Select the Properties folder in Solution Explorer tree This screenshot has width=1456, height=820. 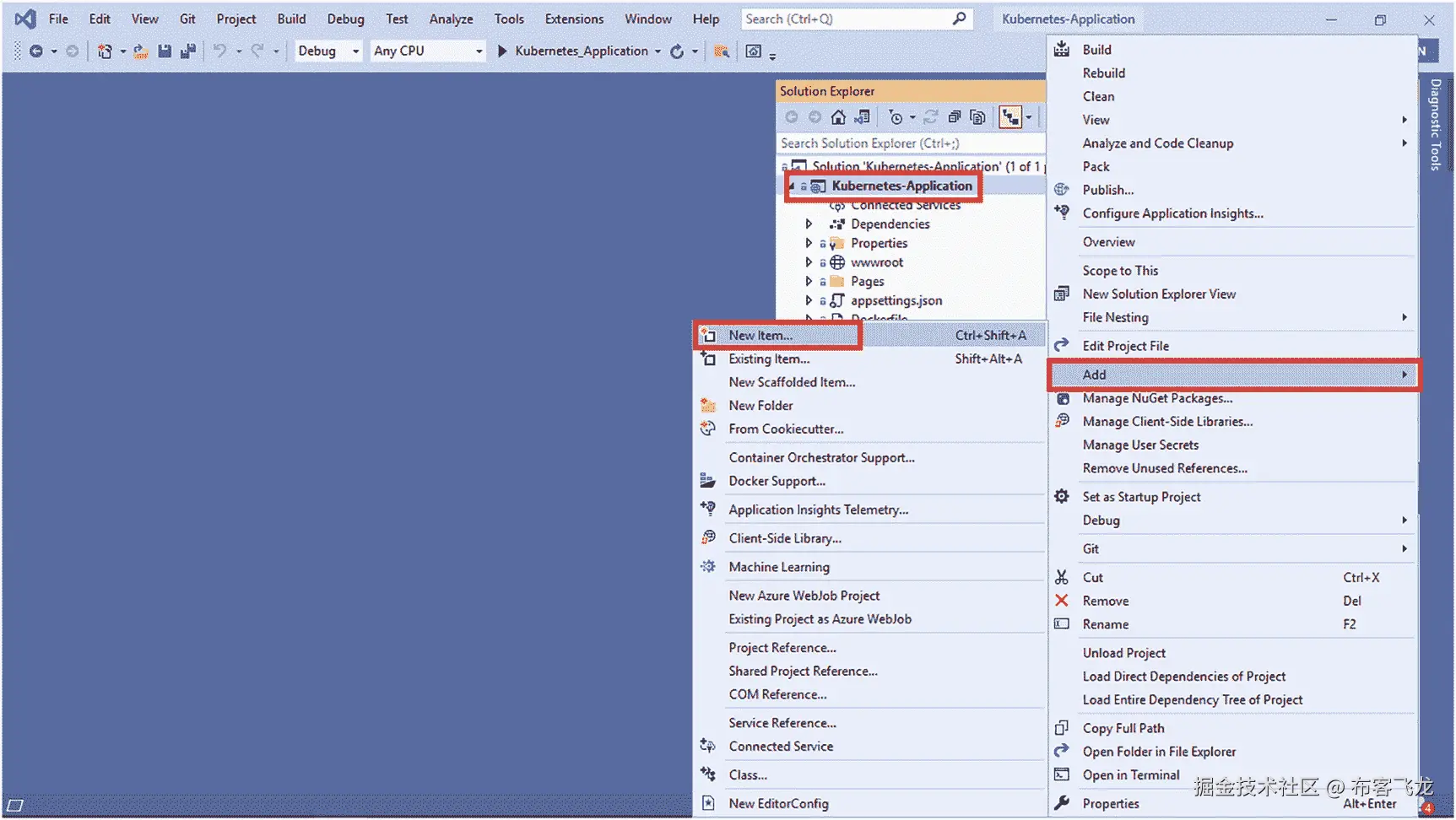[x=879, y=244]
